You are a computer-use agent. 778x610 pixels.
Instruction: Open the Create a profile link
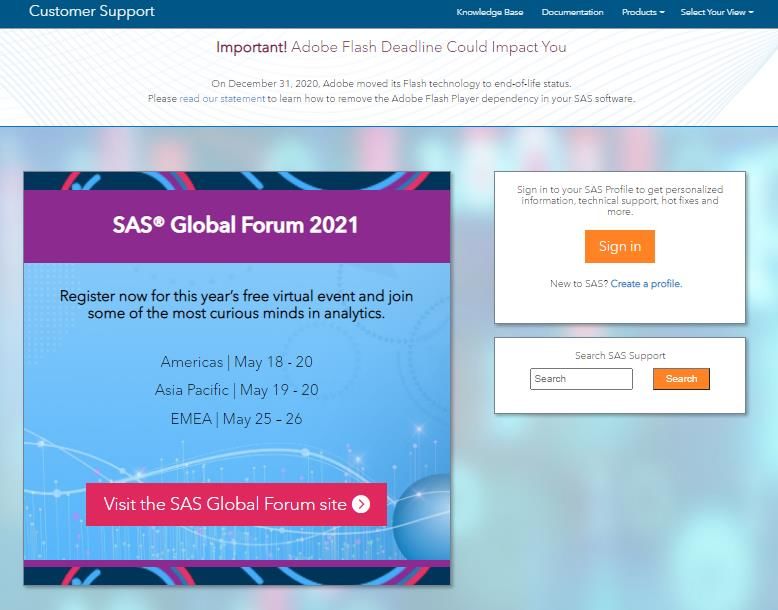[646, 283]
